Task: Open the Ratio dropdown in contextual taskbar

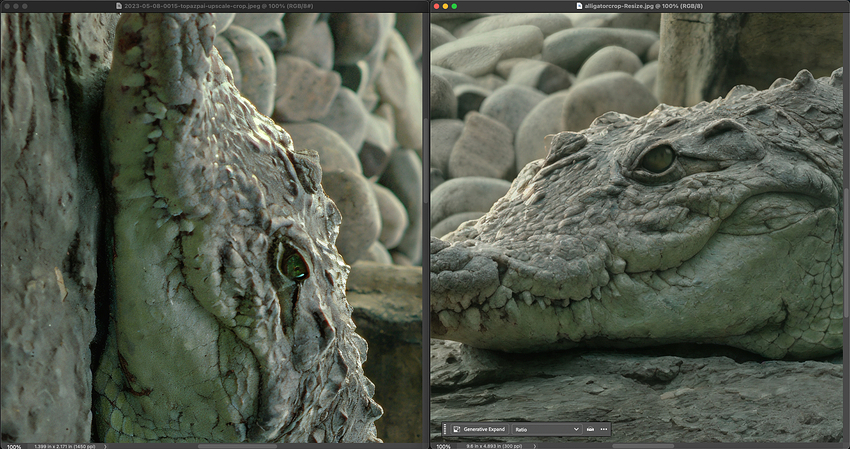Action: coord(547,429)
